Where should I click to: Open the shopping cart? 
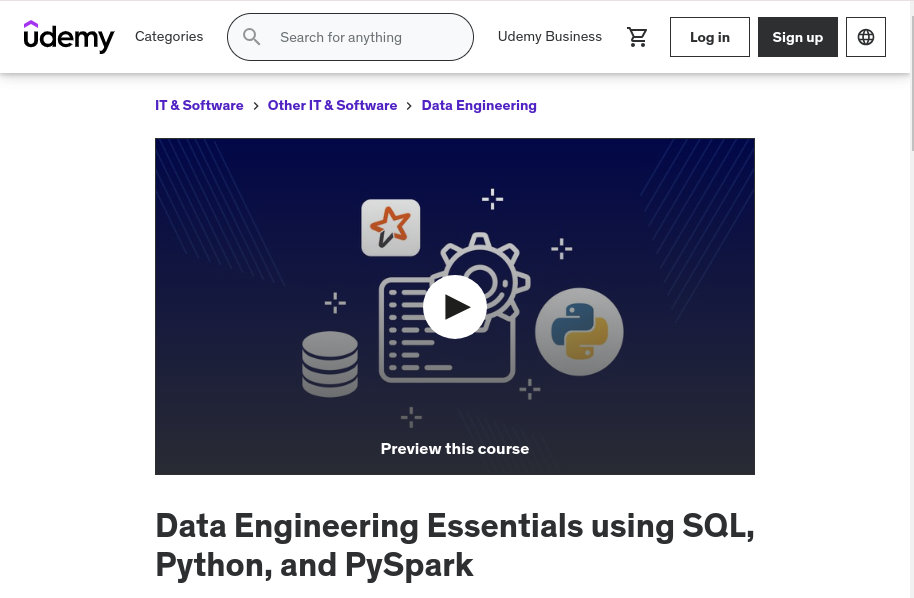coord(638,37)
